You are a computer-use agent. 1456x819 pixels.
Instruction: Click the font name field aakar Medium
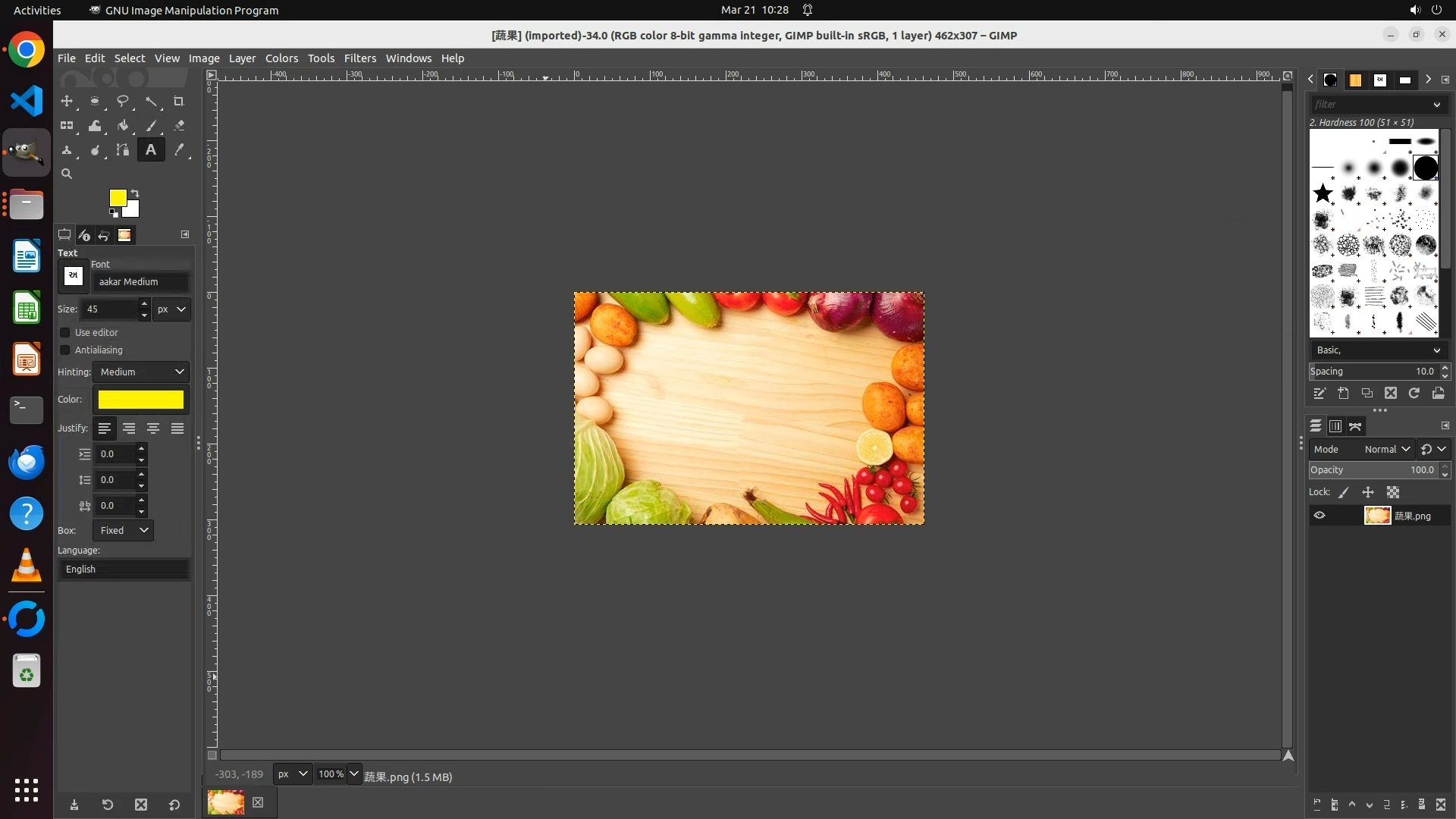coord(141,282)
